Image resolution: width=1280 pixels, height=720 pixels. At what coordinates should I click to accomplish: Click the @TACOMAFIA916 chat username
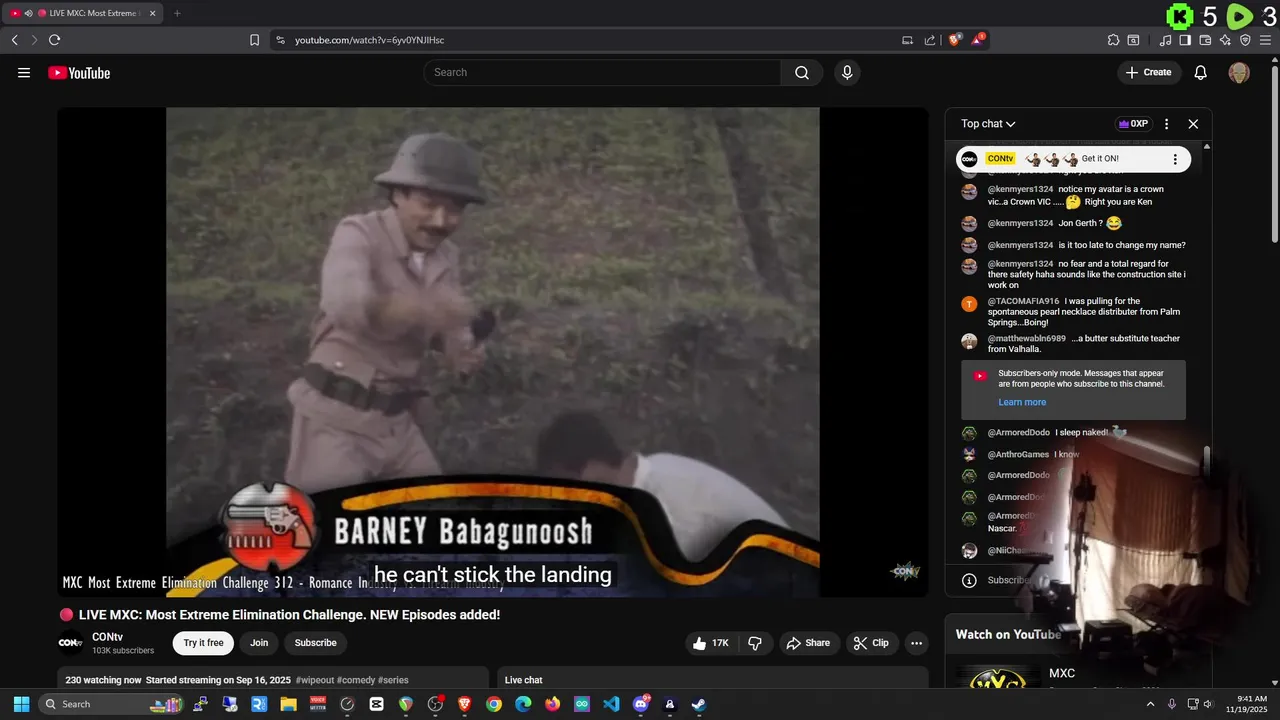click(1023, 301)
